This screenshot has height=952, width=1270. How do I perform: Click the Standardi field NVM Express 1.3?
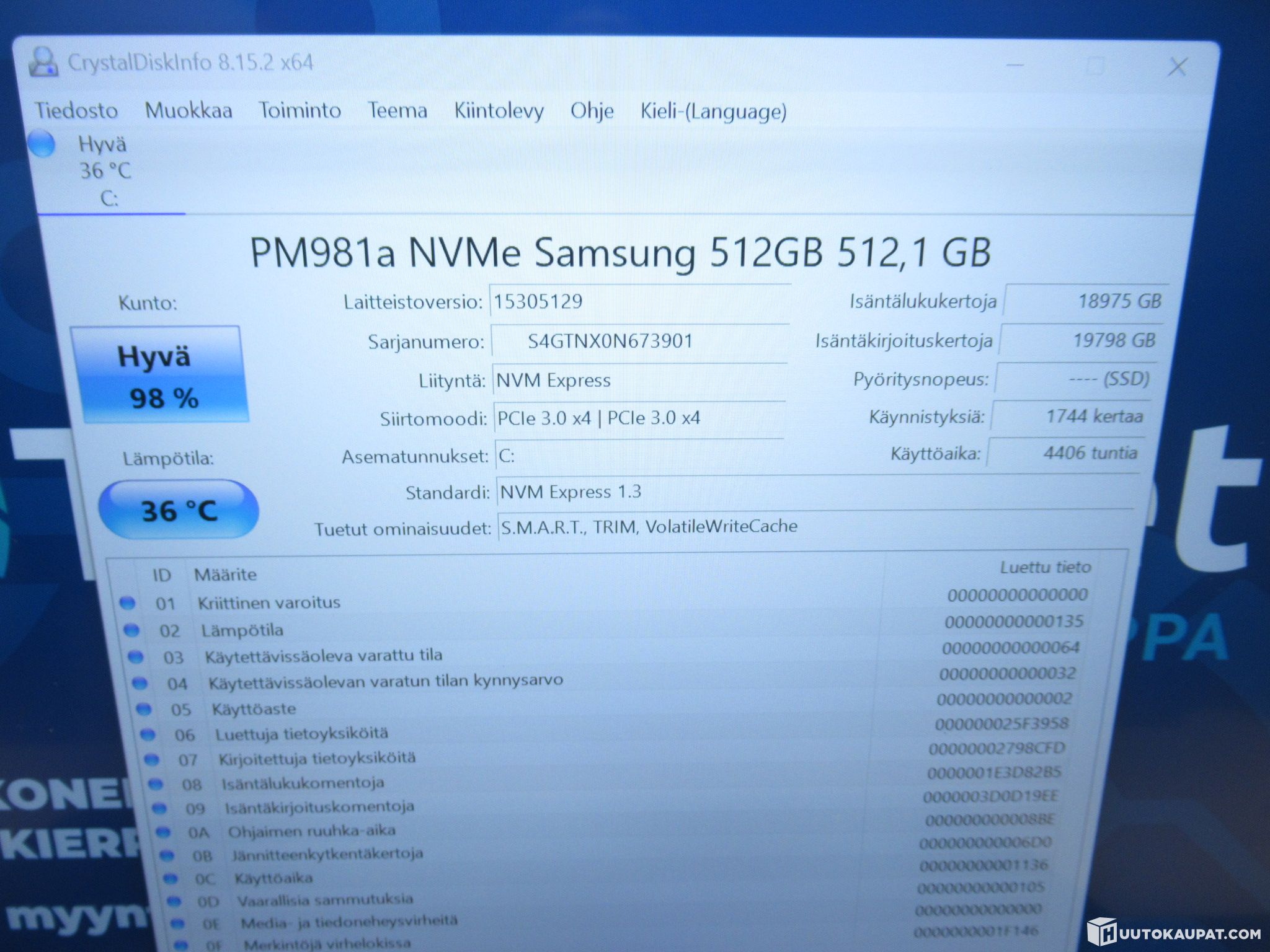817,491
